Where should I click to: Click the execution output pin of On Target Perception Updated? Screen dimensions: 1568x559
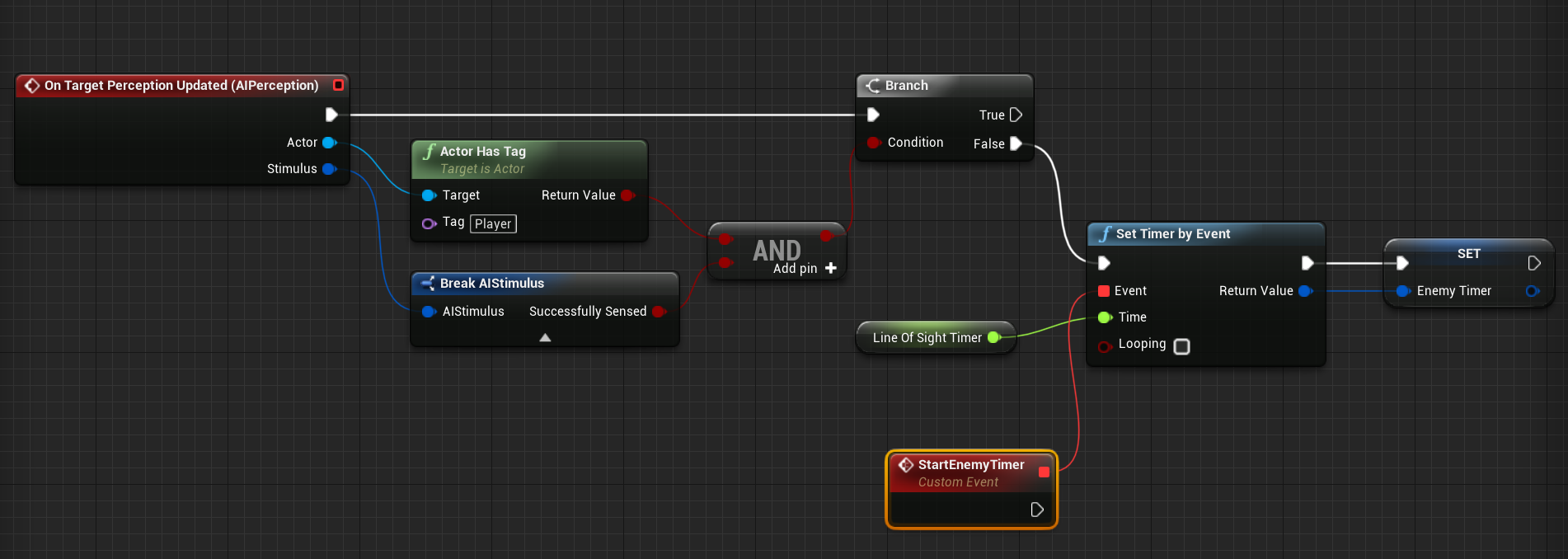click(x=331, y=115)
